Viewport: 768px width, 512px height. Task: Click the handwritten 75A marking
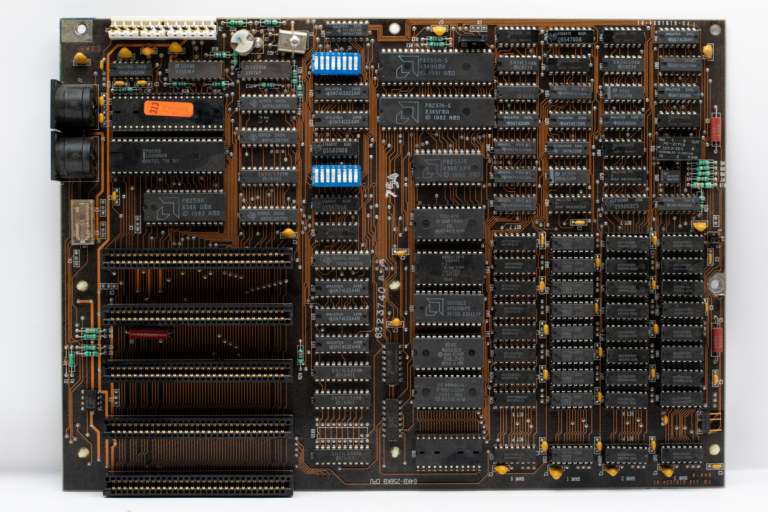click(393, 185)
